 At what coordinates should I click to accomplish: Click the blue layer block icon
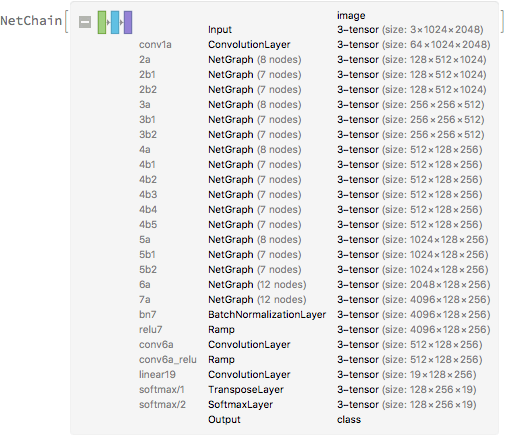pyautogui.click(x=115, y=22)
